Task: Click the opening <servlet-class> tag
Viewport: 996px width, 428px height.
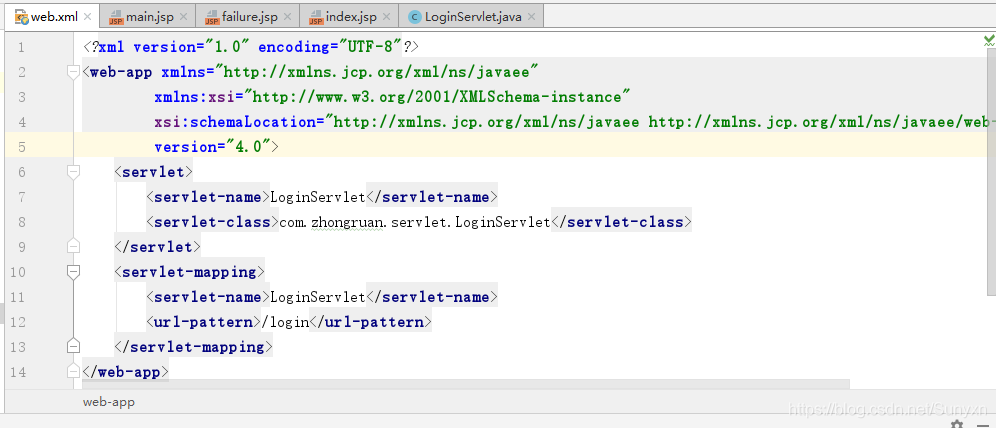Action: point(213,222)
